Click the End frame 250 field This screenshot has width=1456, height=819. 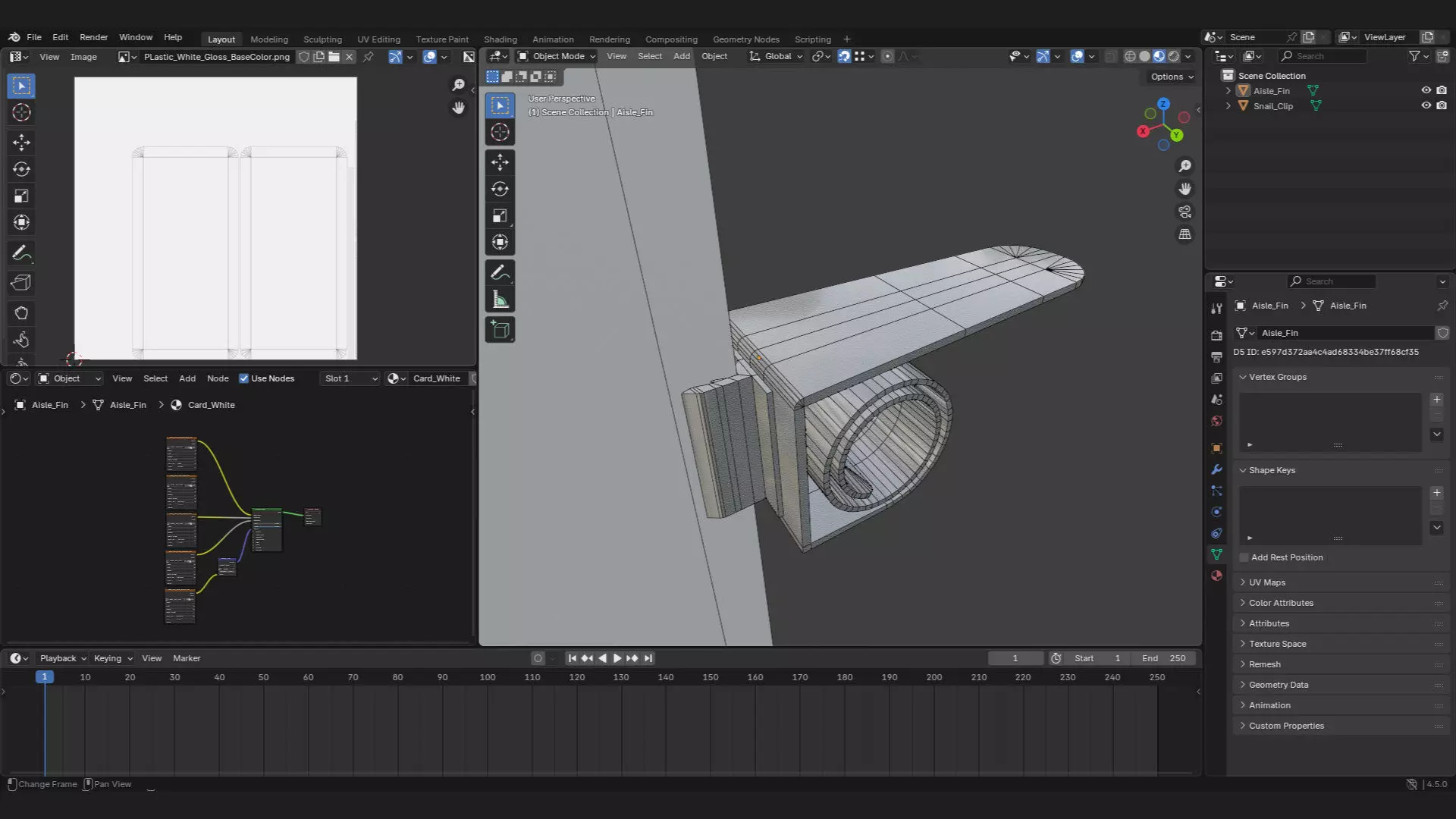coord(1164,658)
